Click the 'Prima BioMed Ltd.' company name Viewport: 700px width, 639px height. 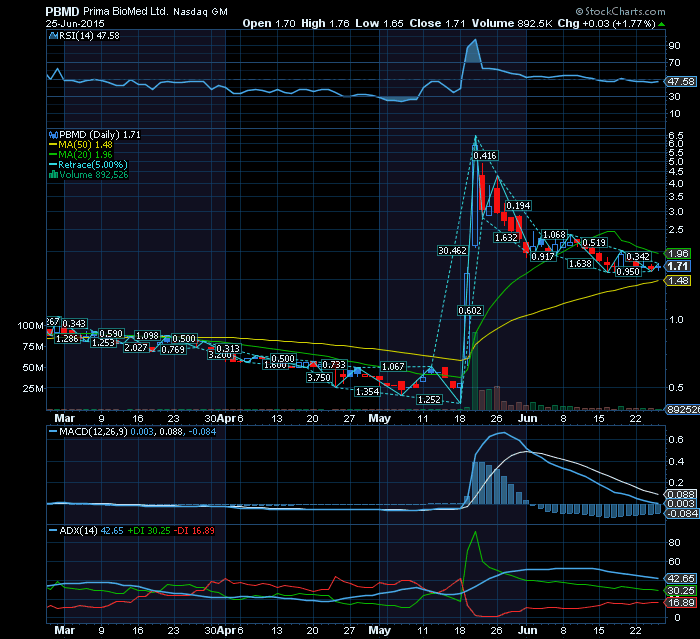pos(125,12)
